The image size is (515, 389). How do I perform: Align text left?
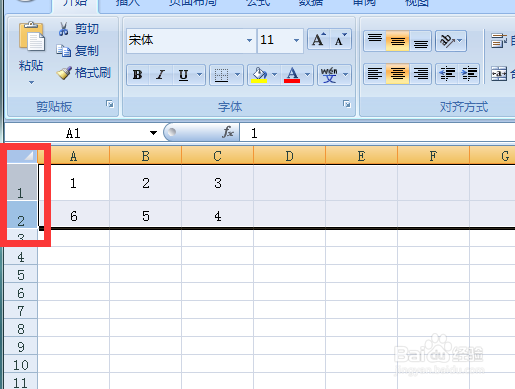[x=375, y=74]
